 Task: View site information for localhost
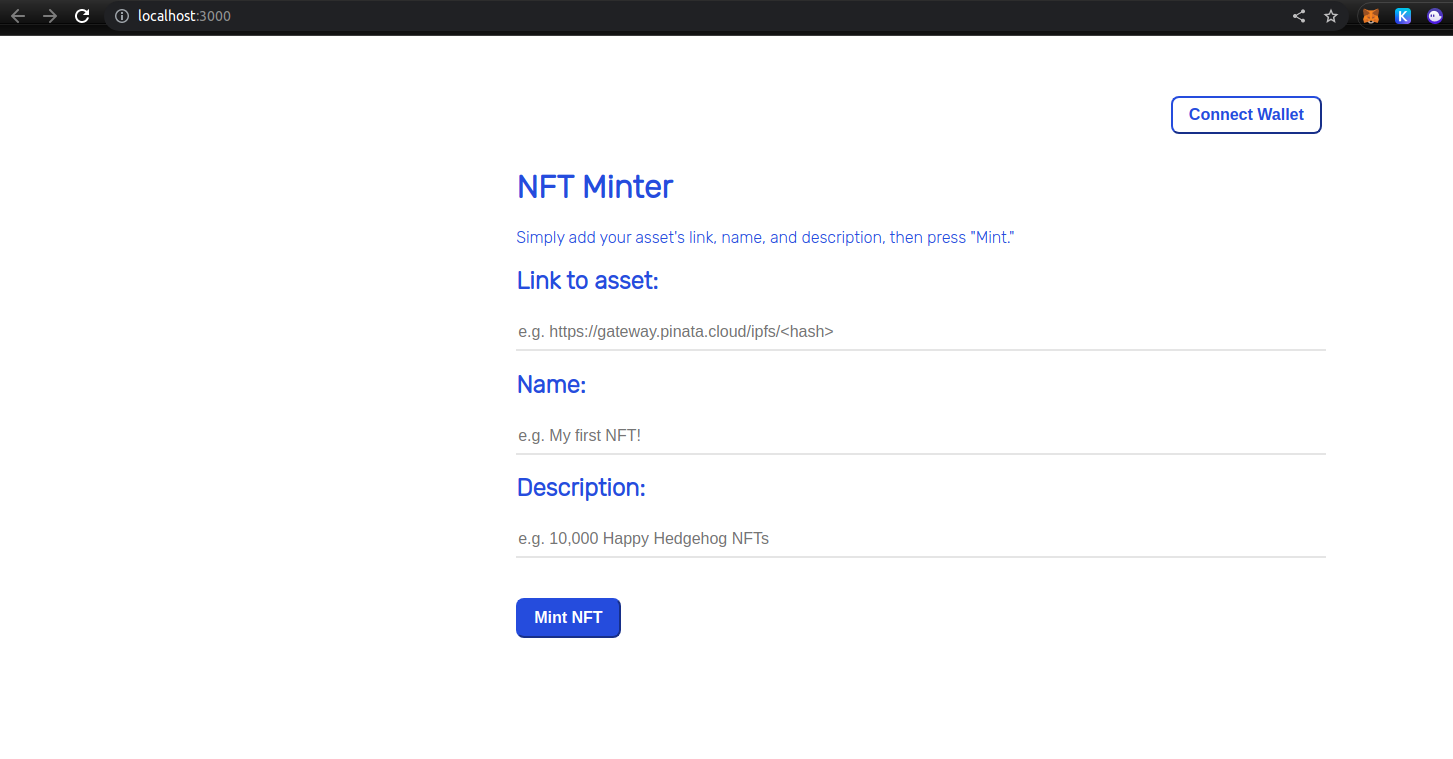tap(122, 16)
